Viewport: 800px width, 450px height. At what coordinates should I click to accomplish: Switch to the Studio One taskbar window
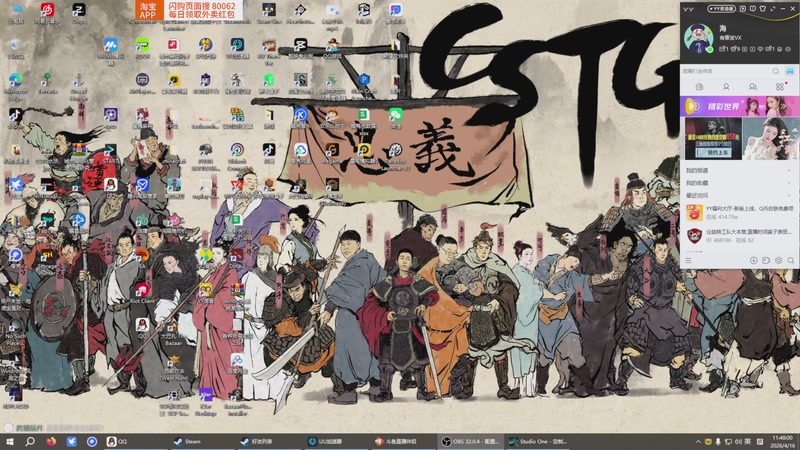tap(538, 441)
